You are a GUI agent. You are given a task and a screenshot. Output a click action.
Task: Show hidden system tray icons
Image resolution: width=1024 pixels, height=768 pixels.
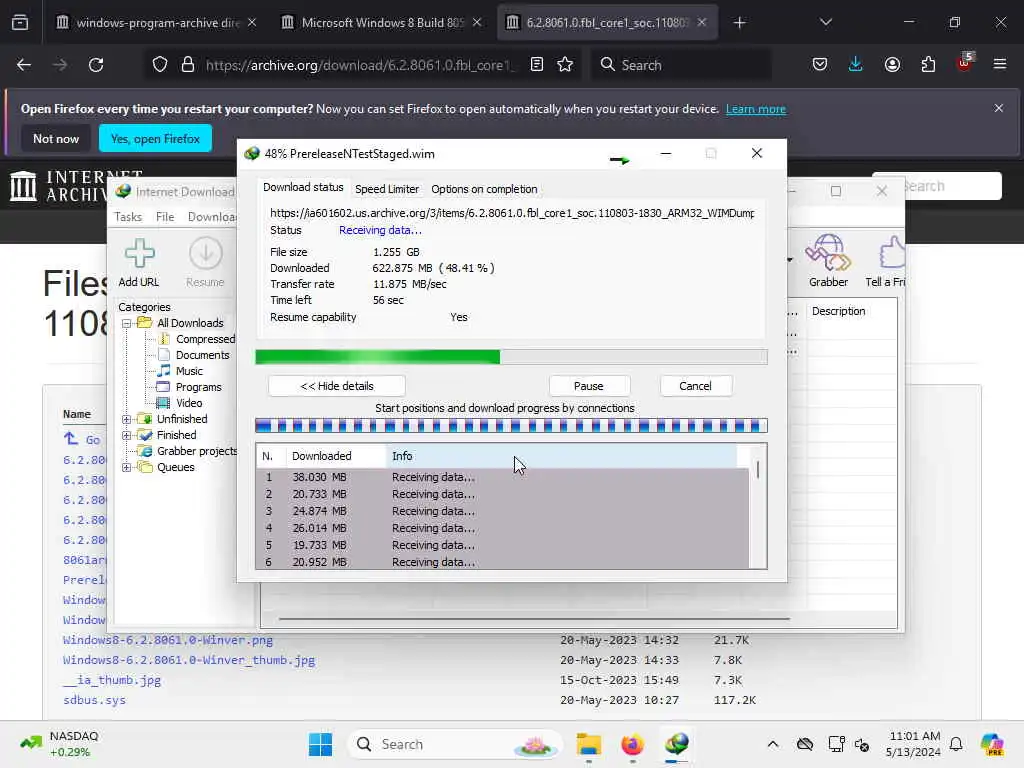click(773, 744)
